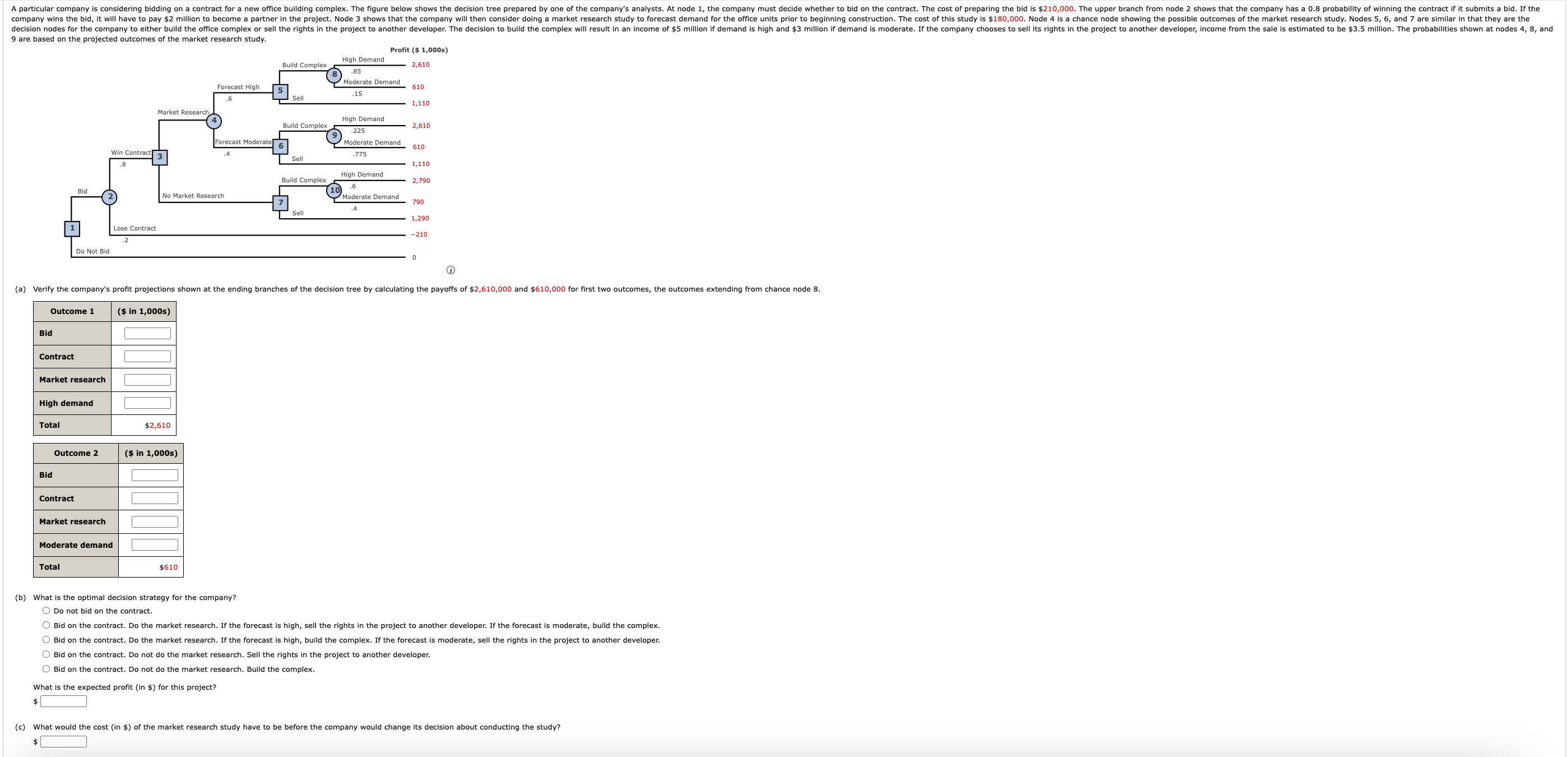The width and height of the screenshot is (1568, 757).
Task: Choose no research, build the complex option
Action: pos(47,669)
